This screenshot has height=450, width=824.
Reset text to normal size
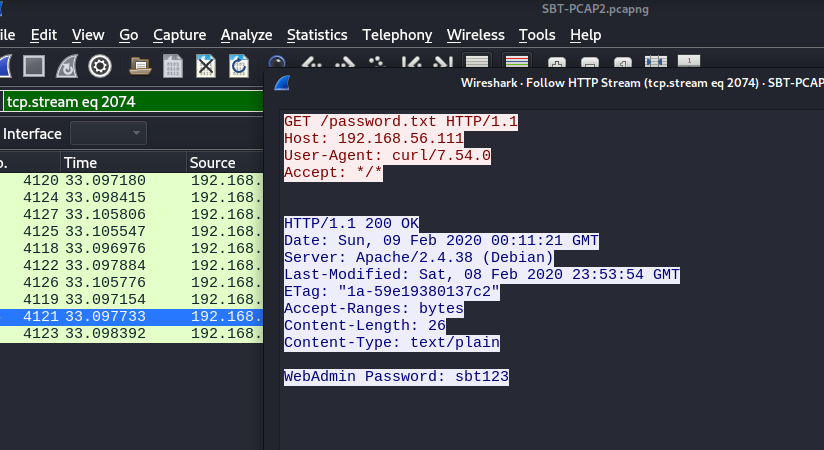[623, 62]
